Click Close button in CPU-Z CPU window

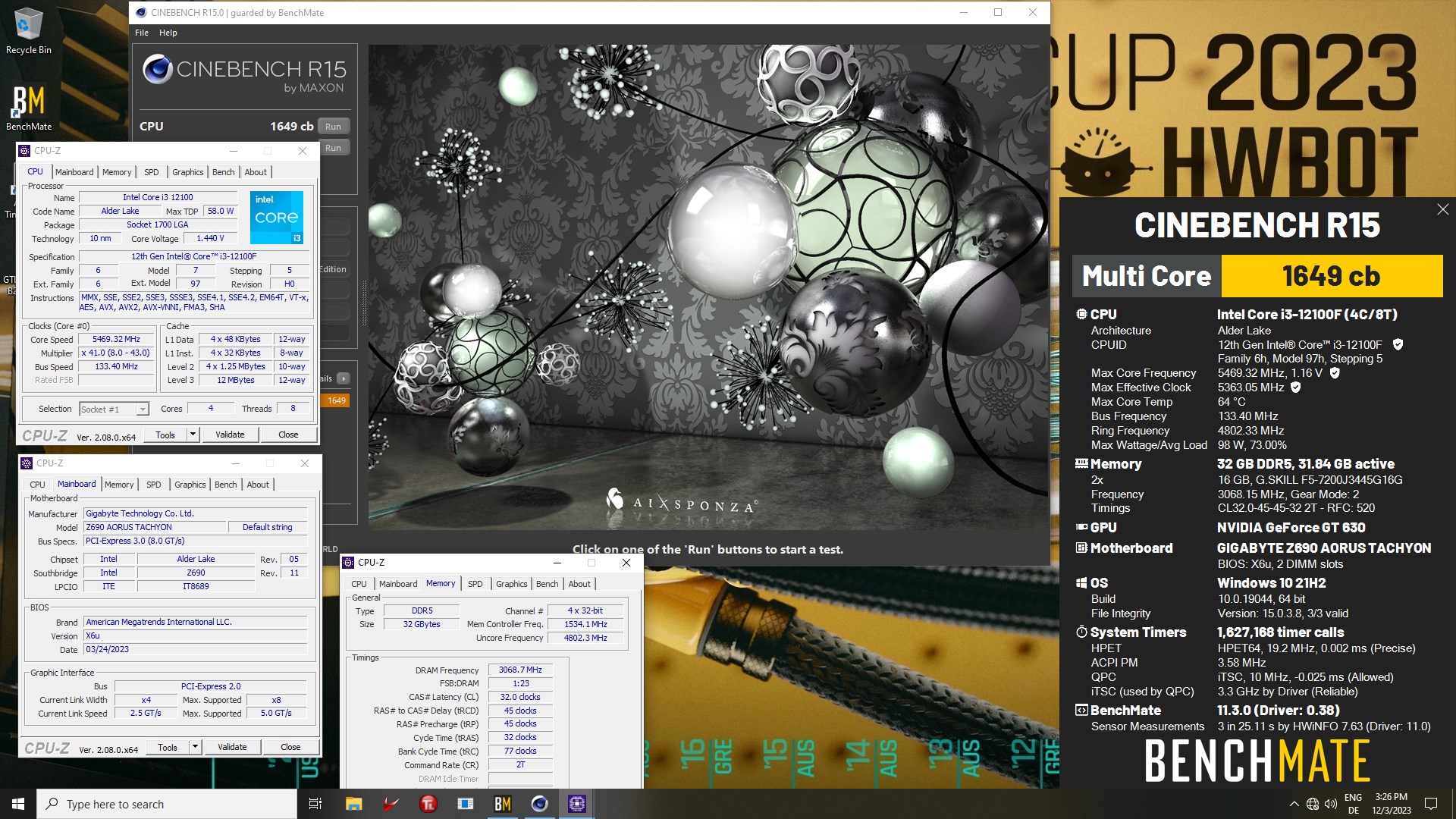coord(288,435)
